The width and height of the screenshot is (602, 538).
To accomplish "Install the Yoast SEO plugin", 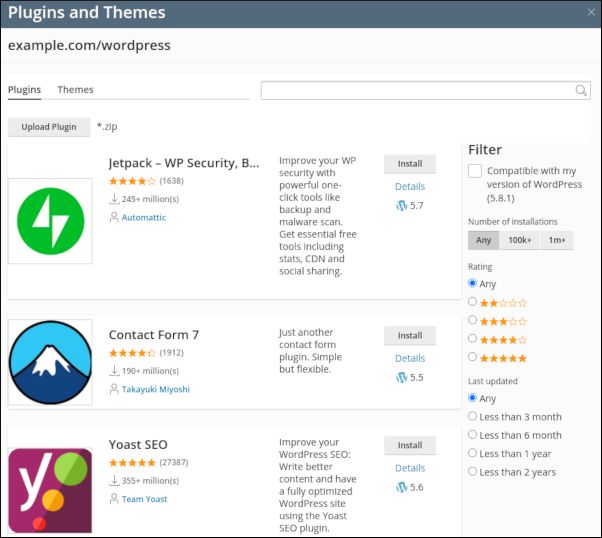I will point(410,445).
